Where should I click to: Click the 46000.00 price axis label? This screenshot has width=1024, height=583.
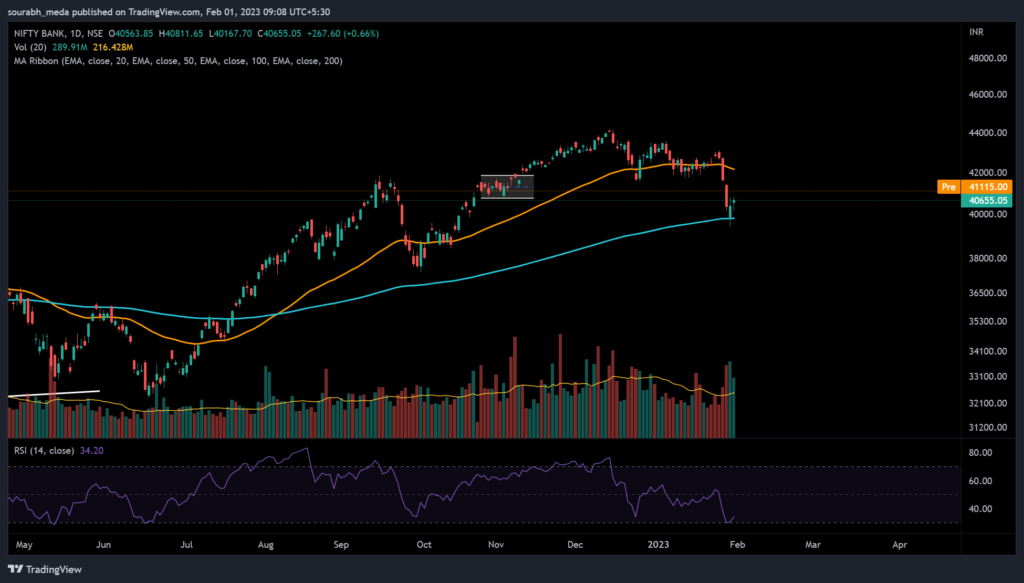[x=987, y=95]
